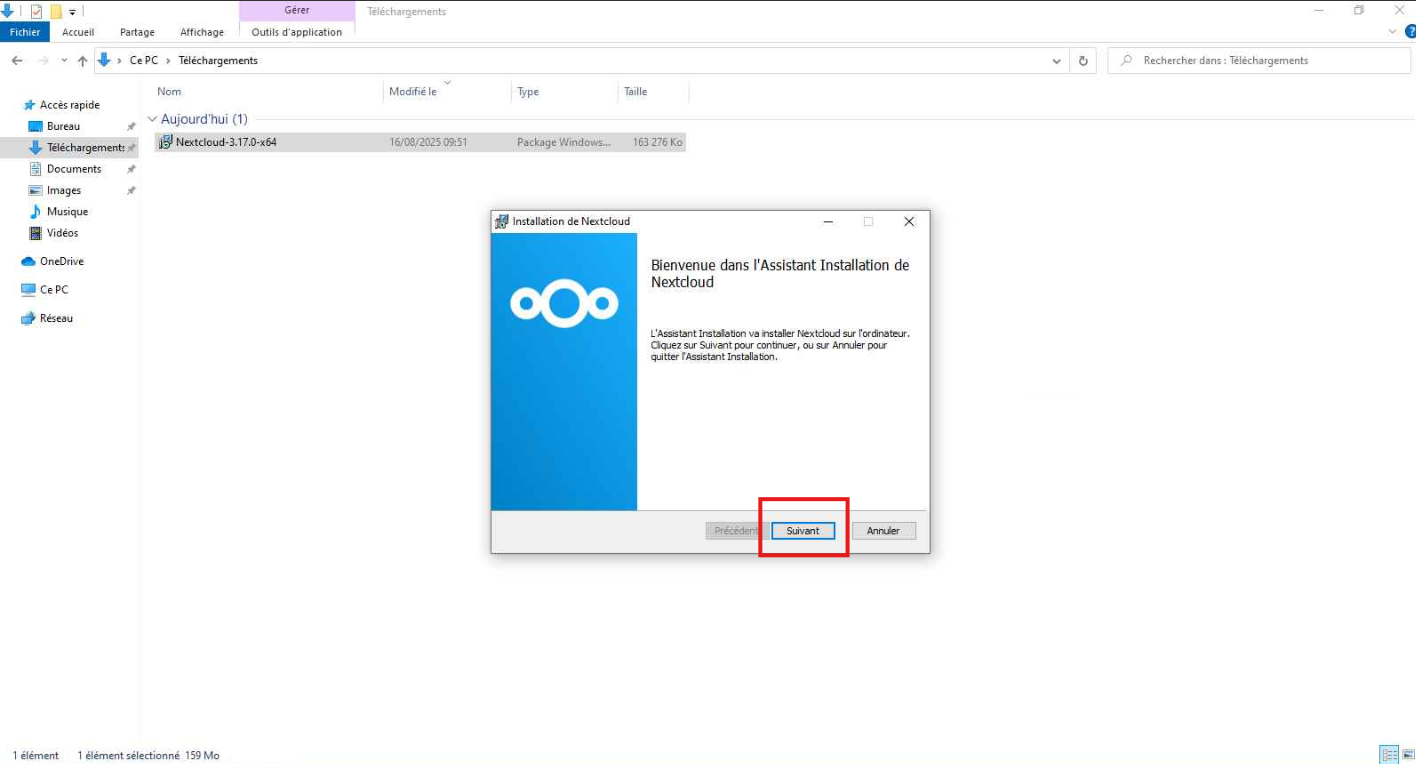Switch to the Affichage ribbon tab
Viewport: 1416px width, 764px height.
click(201, 32)
